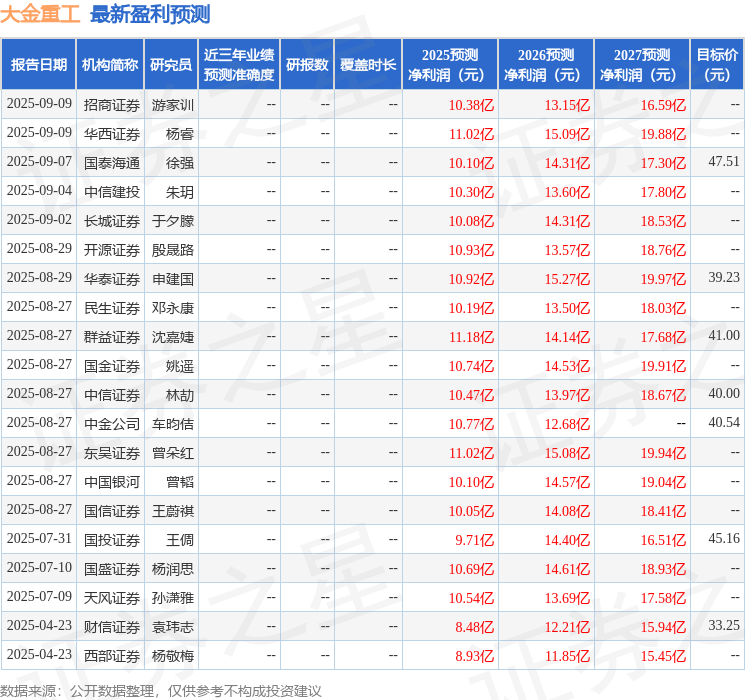The image size is (745, 700).
Task: Click researcher name 申建国
Action: click(x=173, y=279)
